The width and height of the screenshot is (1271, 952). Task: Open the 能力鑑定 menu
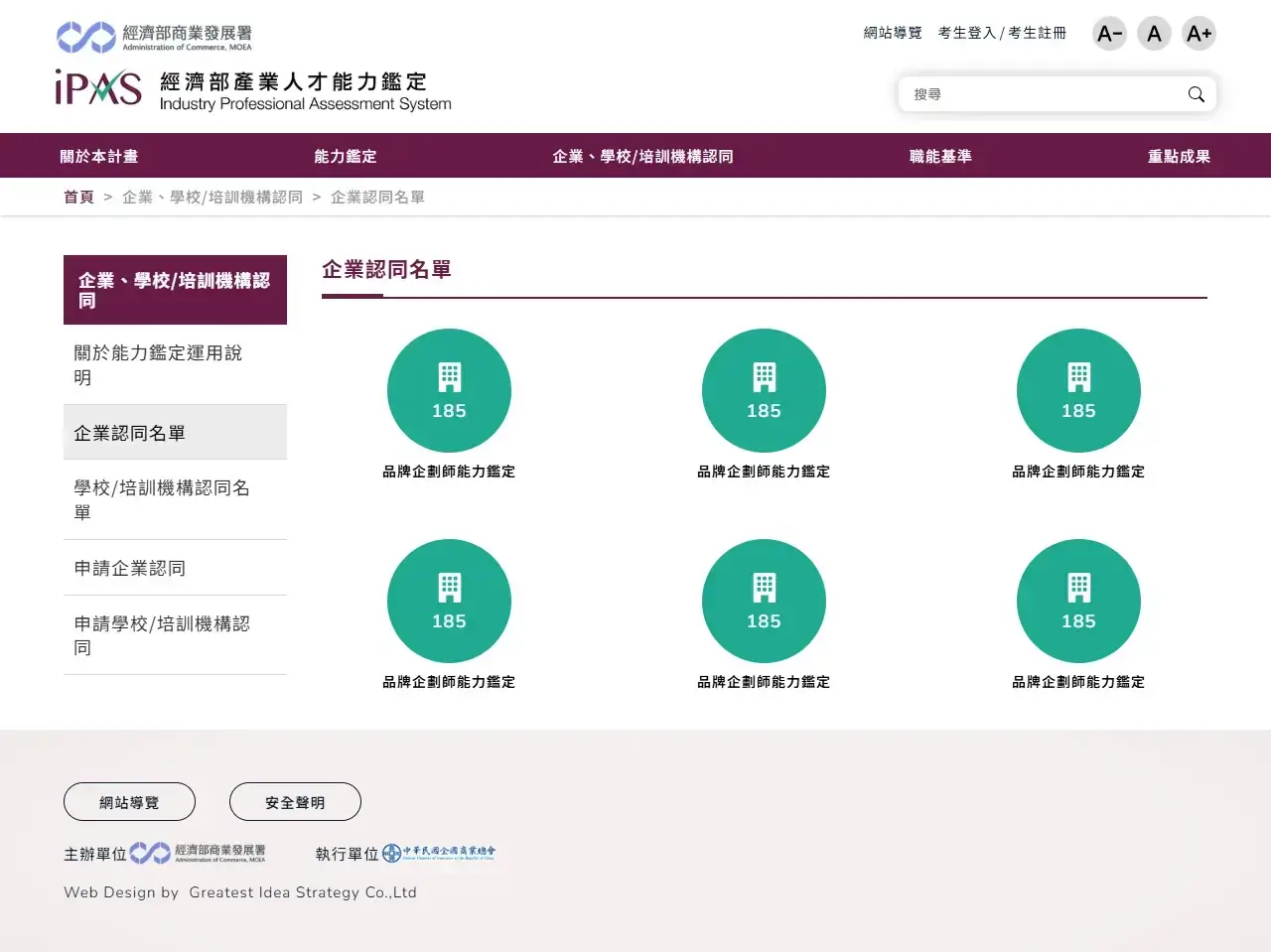(x=346, y=156)
